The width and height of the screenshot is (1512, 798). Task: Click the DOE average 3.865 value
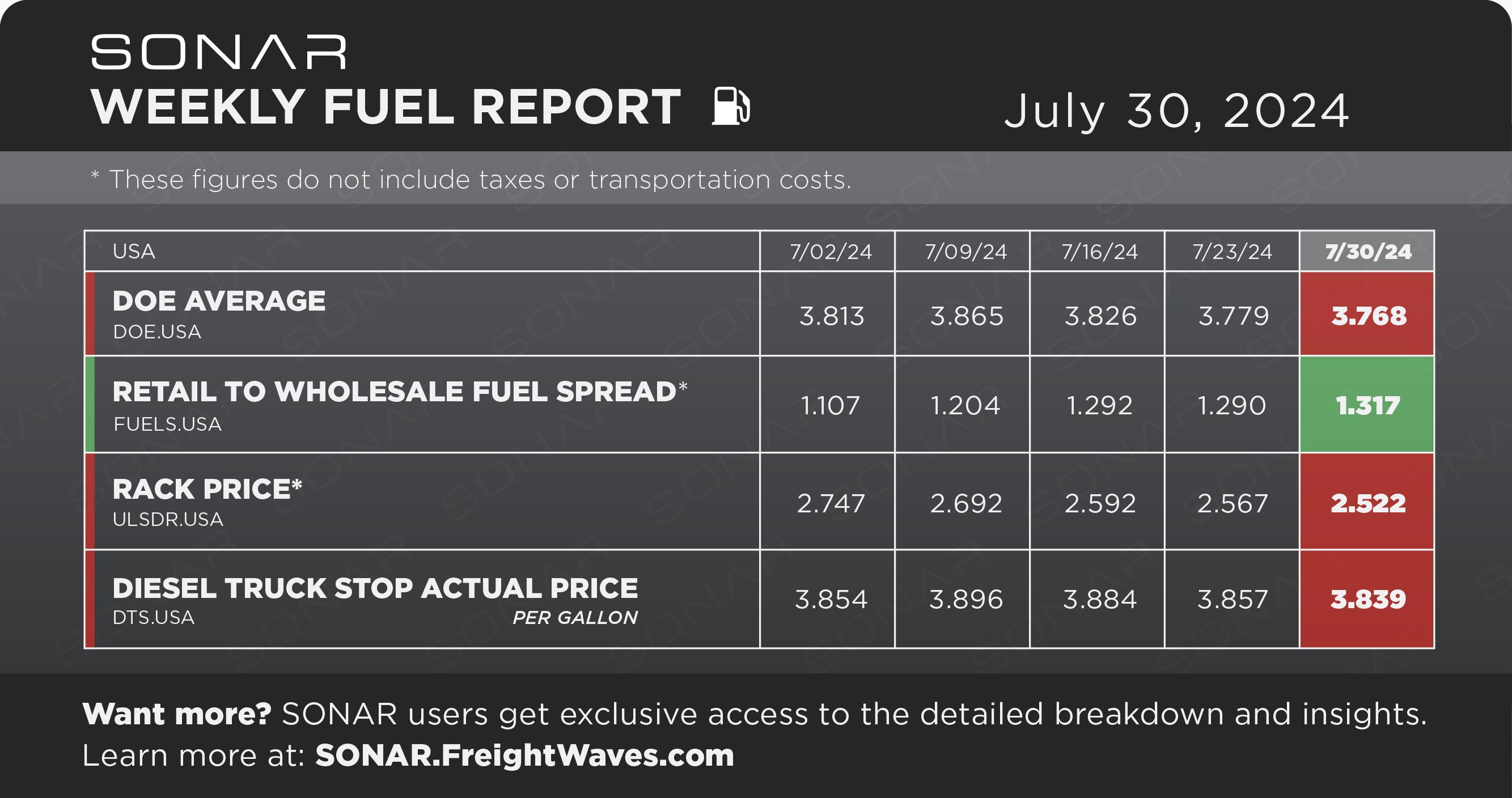tap(966, 316)
